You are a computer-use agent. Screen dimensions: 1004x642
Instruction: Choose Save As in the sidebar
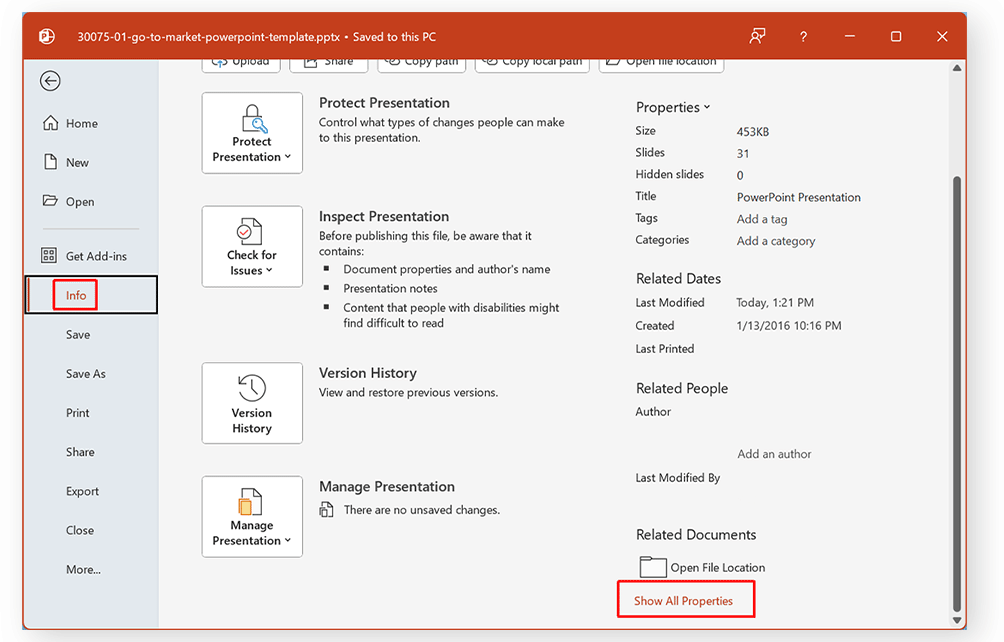(x=85, y=374)
